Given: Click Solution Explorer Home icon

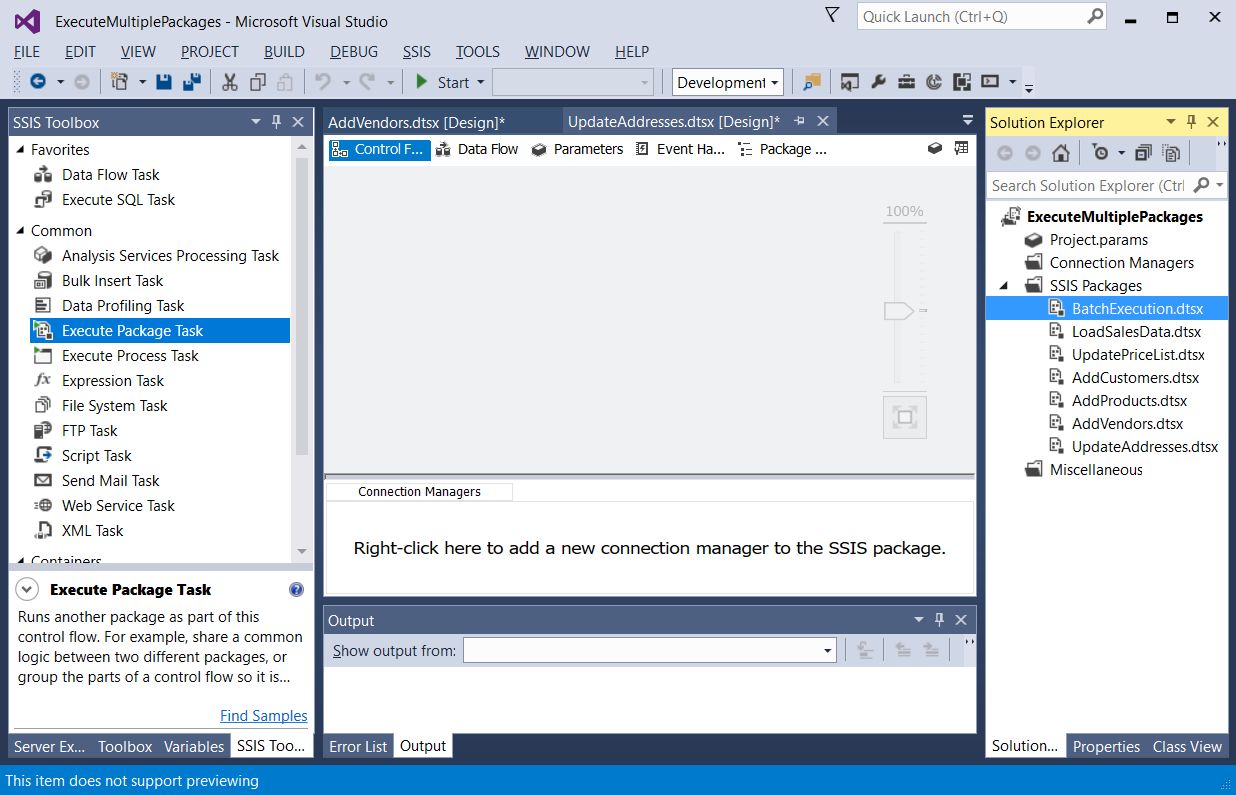Looking at the screenshot, I should [x=1061, y=153].
